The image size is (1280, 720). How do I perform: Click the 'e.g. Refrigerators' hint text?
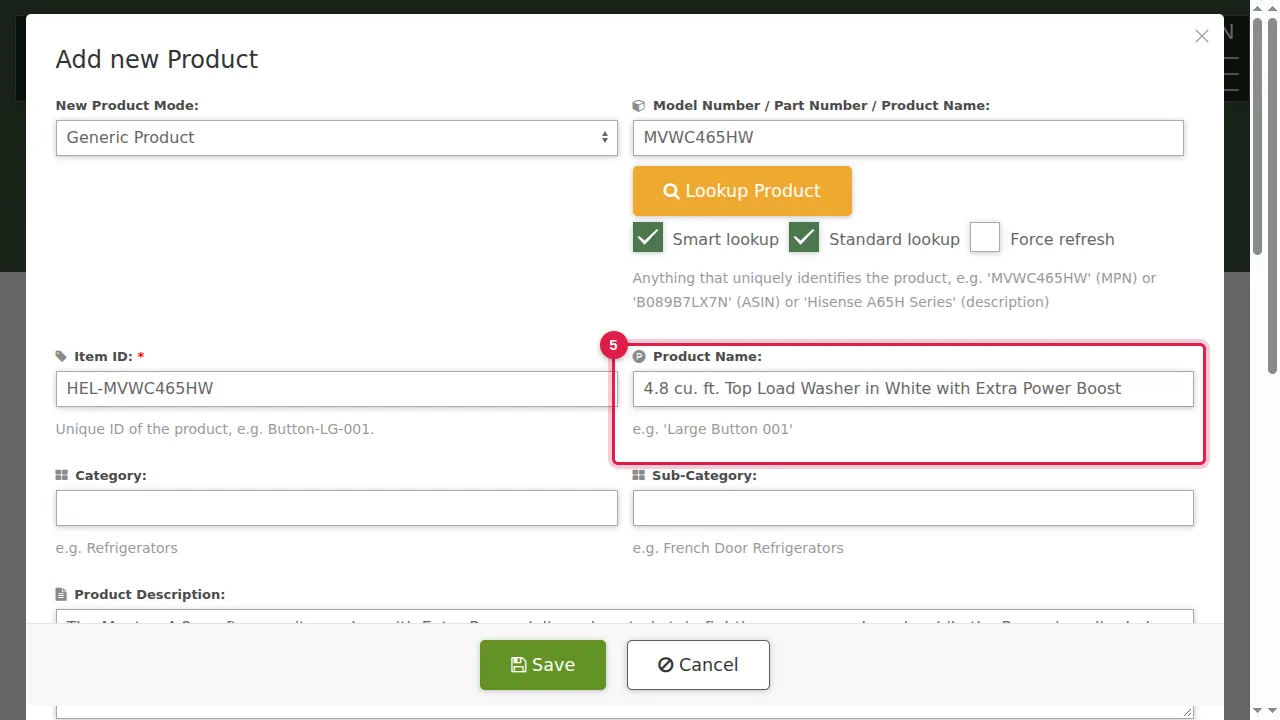(117, 548)
